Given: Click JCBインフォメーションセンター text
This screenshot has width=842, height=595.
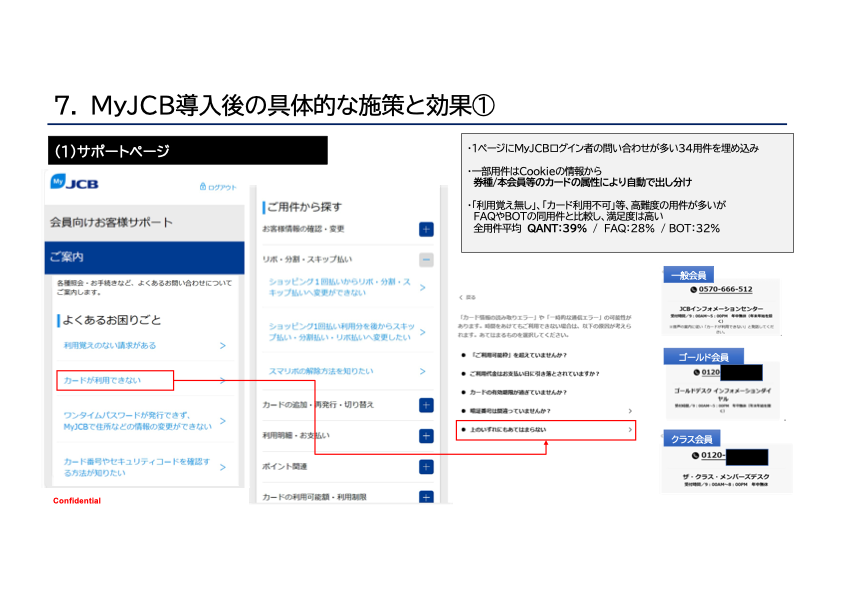Looking at the screenshot, I should click(x=721, y=309).
